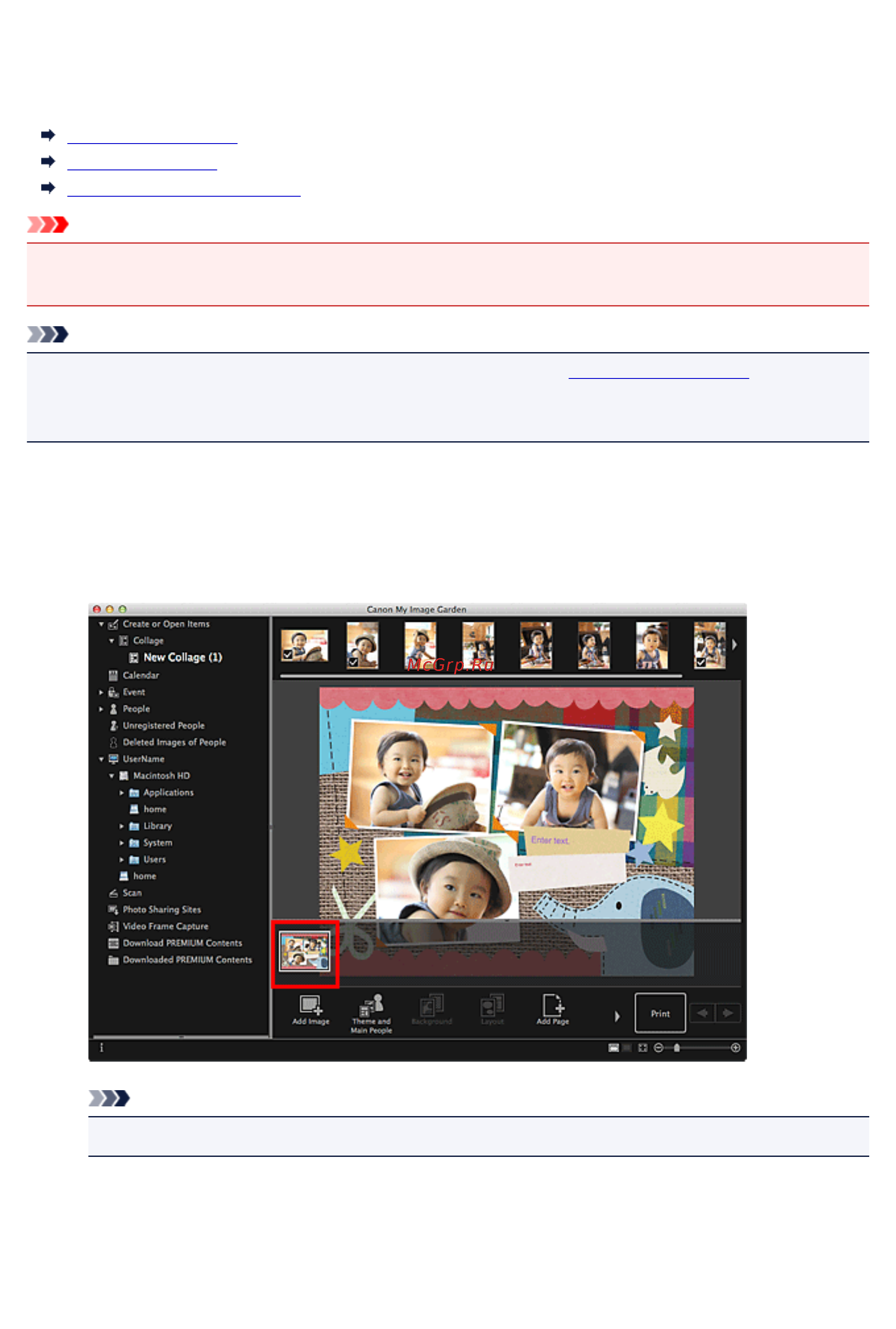The width and height of the screenshot is (896, 1329).
Task: Adjust the zoom slider in status bar
Action: point(676,1047)
